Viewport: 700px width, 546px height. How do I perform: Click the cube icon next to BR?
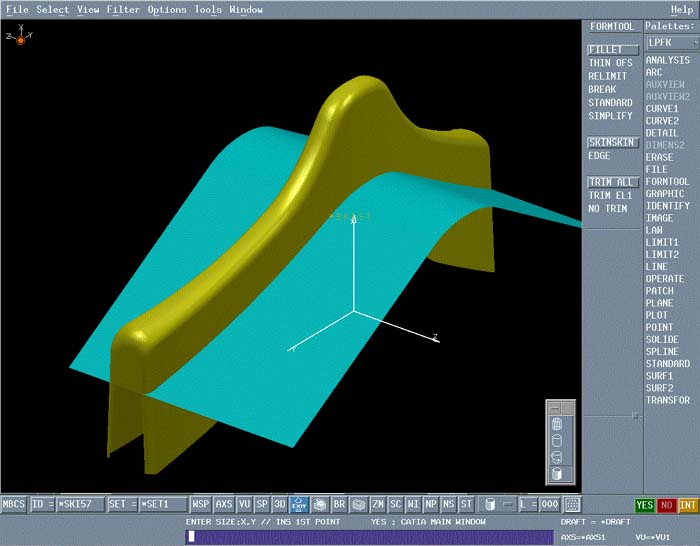(x=358, y=505)
